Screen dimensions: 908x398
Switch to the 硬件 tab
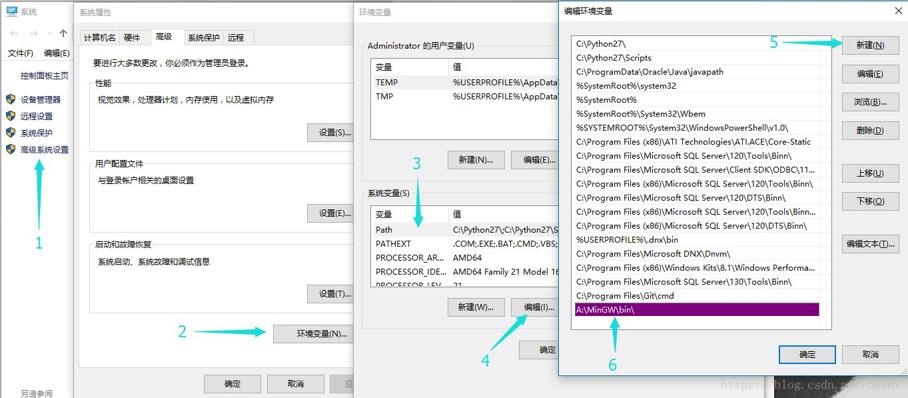132,38
